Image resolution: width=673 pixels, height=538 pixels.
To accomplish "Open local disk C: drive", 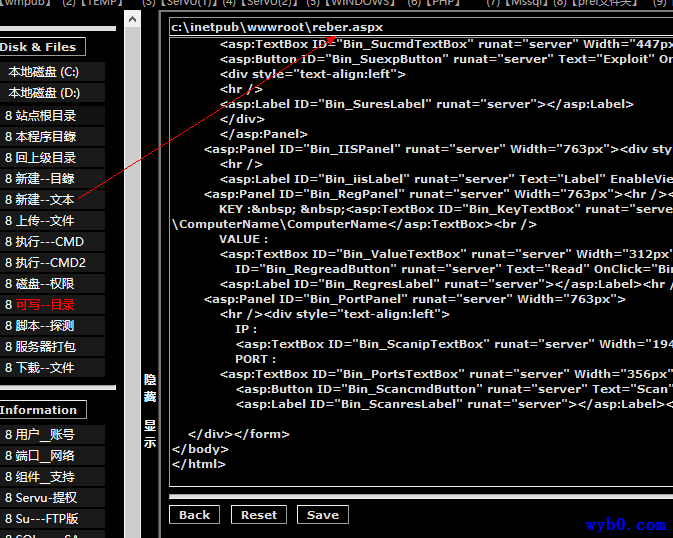I will [44, 72].
